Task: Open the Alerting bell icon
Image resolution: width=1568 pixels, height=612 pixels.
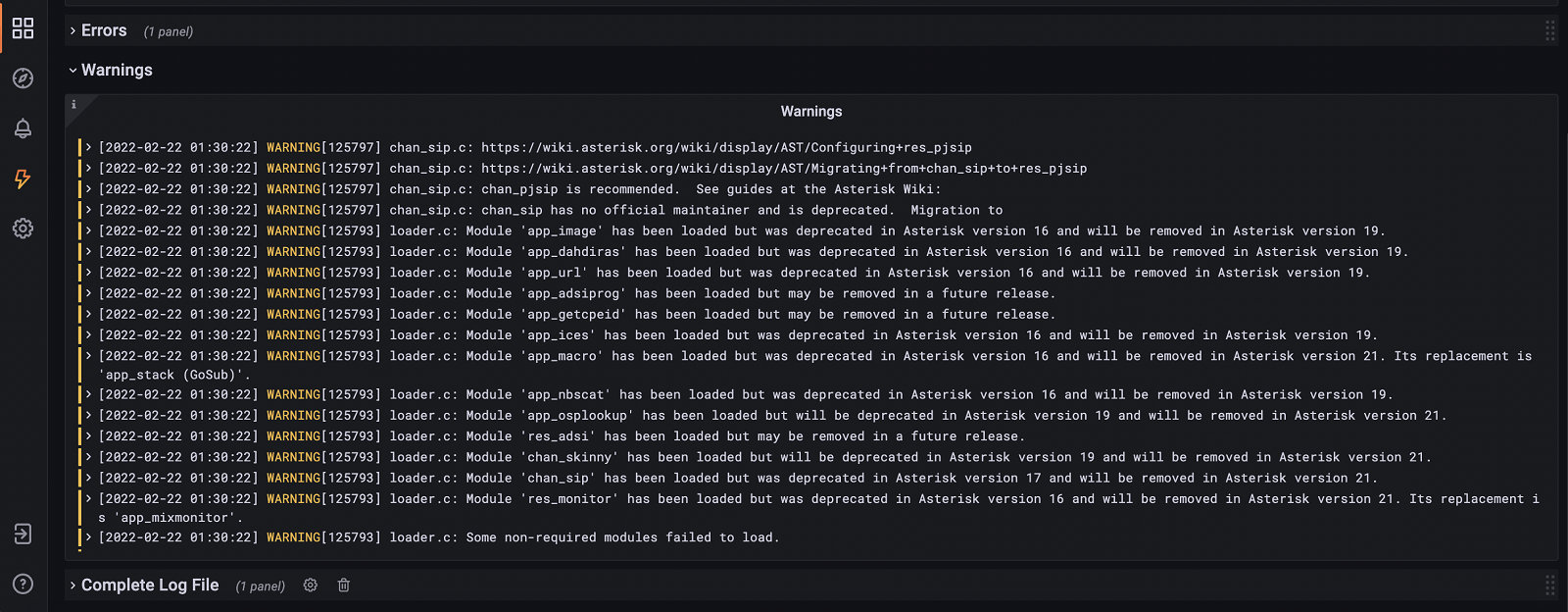Action: click(23, 128)
